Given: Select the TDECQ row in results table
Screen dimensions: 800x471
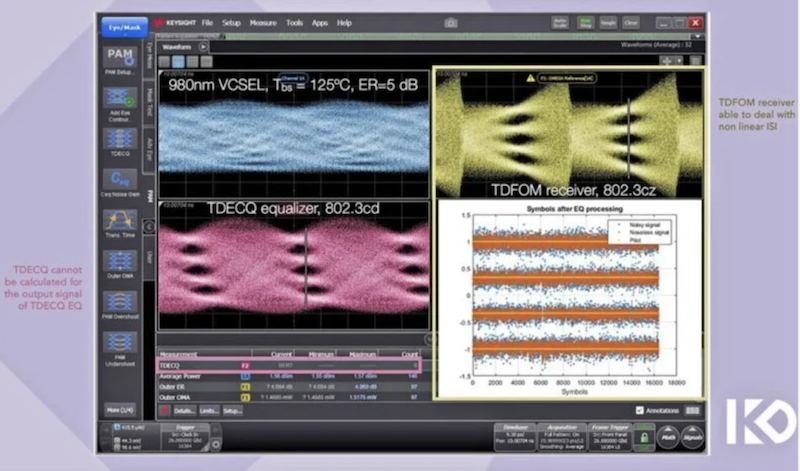Looking at the screenshot, I should pos(288,365).
